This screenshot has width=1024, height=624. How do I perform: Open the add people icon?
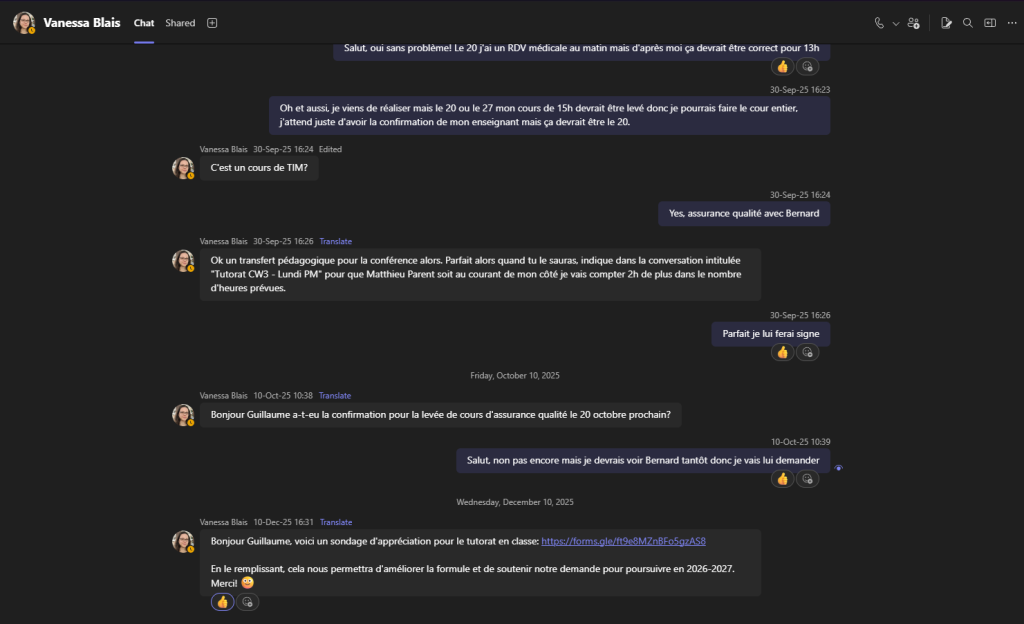913,23
